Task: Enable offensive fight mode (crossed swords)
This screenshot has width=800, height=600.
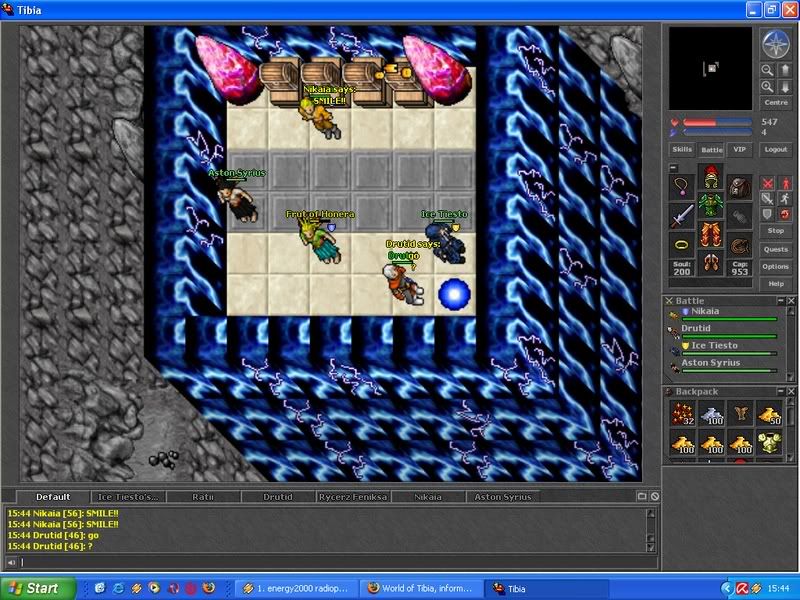Action: tap(767, 183)
